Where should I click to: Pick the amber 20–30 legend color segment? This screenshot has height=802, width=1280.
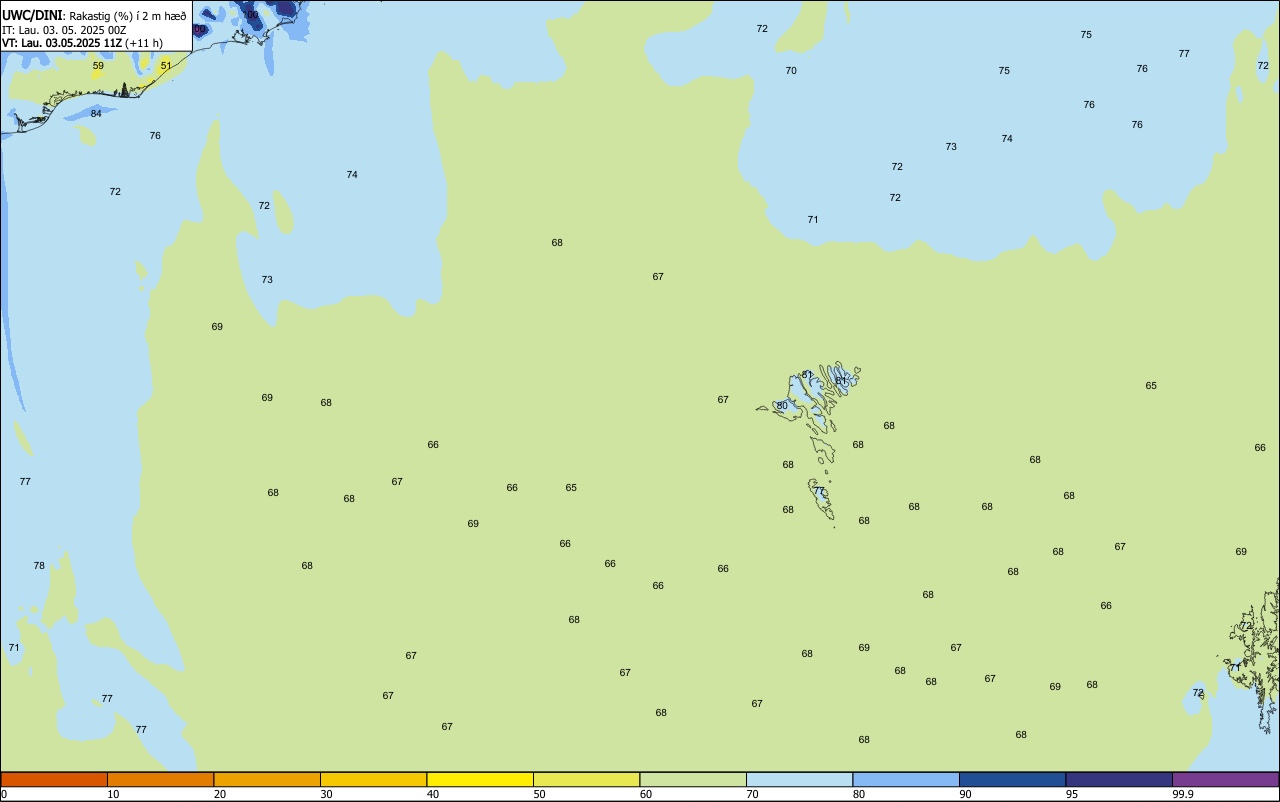tap(267, 779)
